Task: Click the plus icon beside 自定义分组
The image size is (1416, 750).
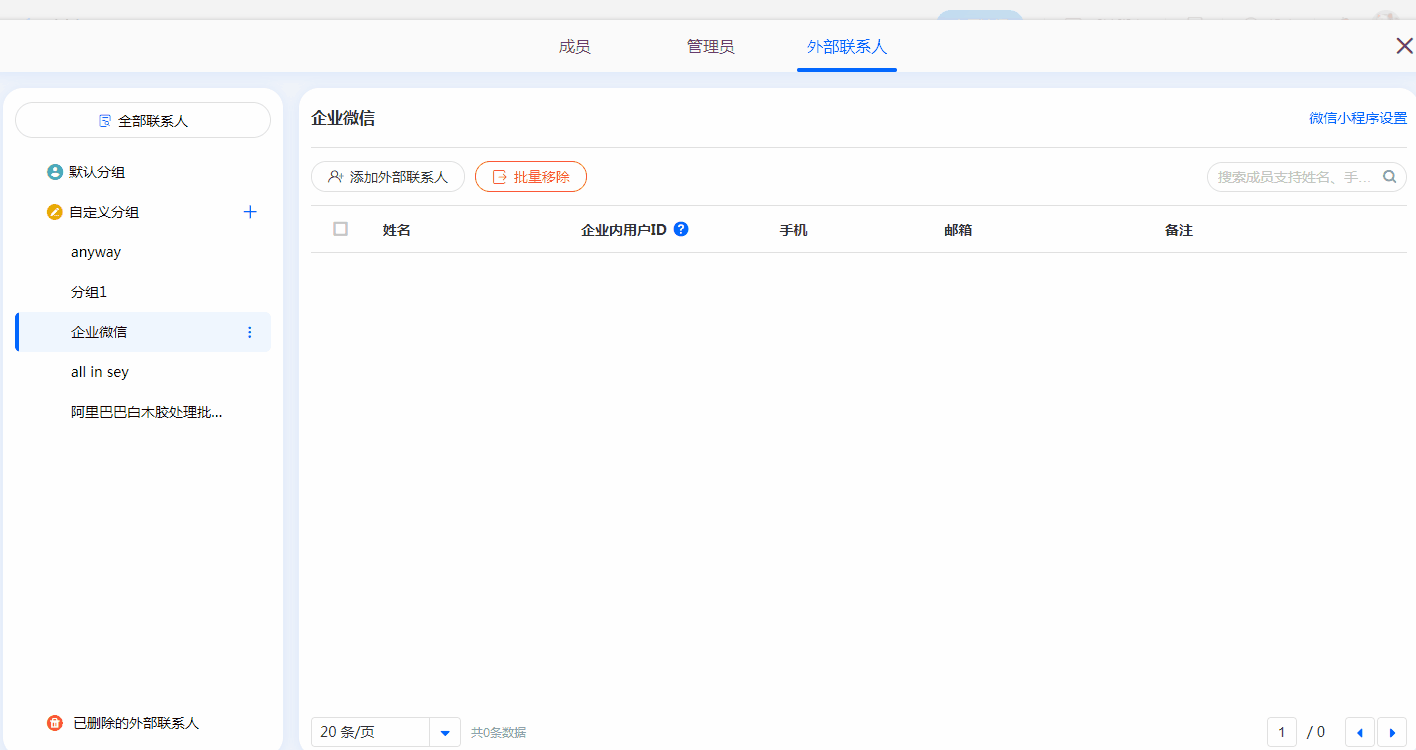Action: [250, 212]
